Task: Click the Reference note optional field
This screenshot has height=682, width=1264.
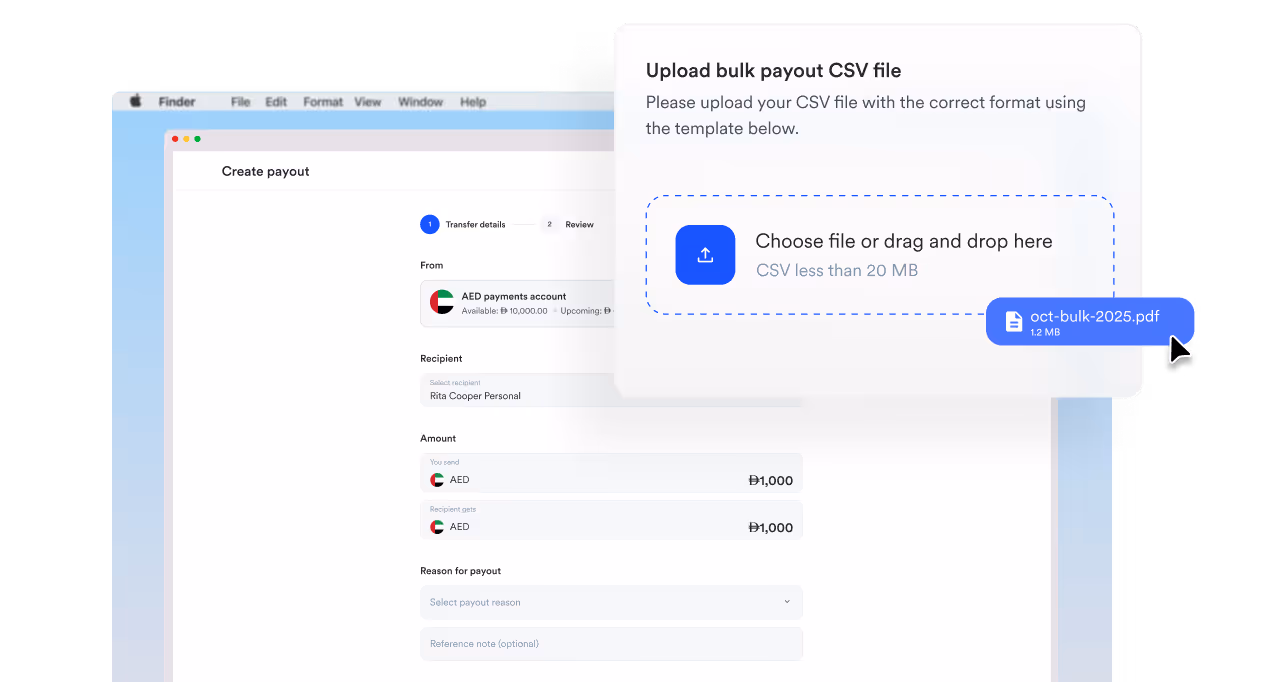Action: point(611,643)
